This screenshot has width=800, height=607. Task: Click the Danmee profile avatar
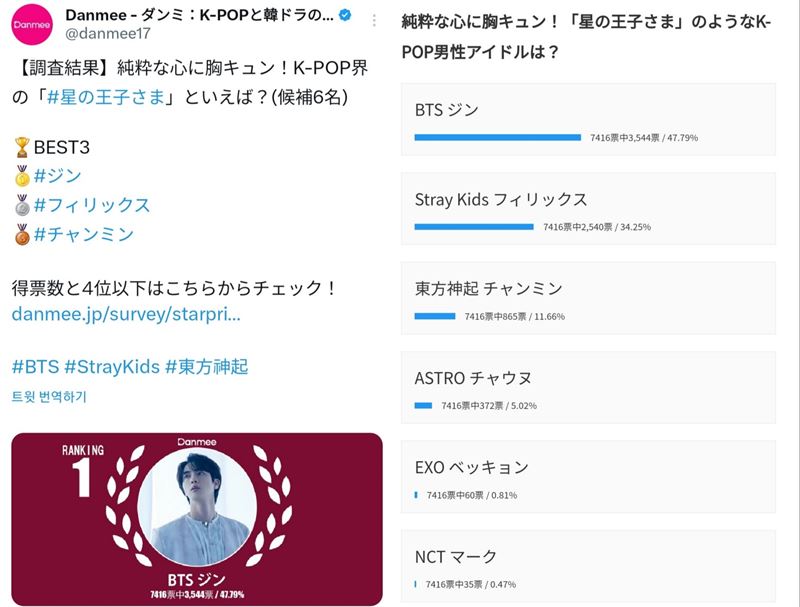32,24
